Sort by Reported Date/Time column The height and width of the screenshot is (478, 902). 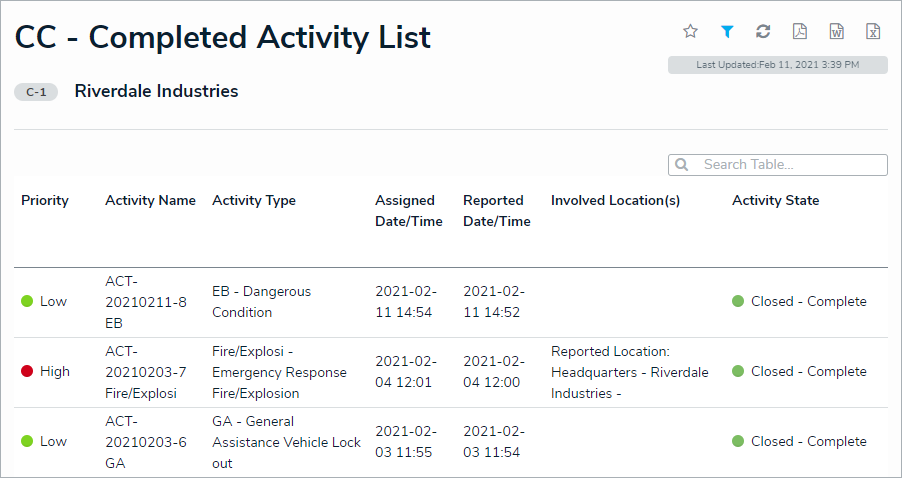[496, 211]
